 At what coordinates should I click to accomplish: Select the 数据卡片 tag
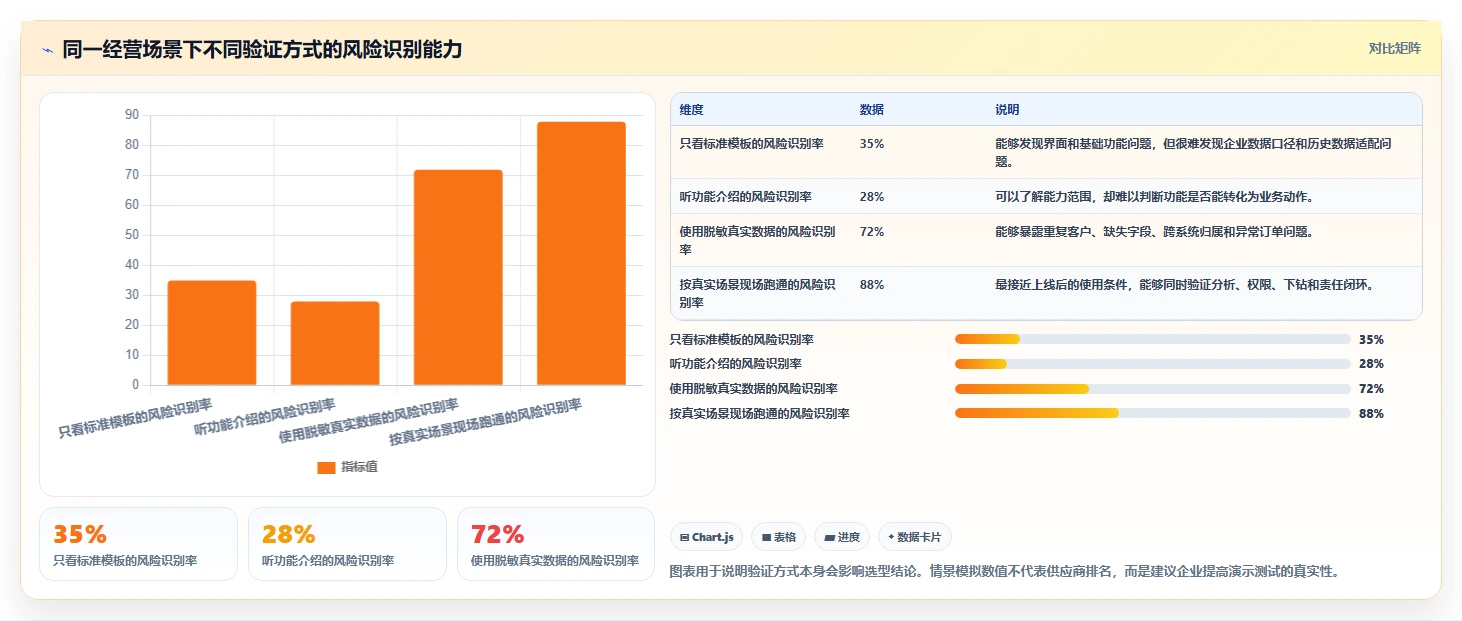pos(915,537)
